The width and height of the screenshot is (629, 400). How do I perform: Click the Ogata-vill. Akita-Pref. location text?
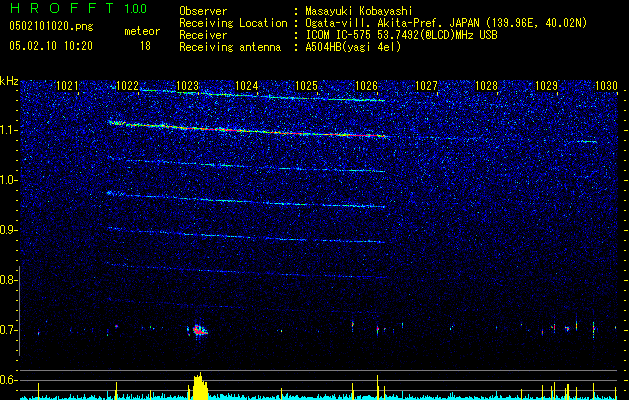click(x=446, y=23)
